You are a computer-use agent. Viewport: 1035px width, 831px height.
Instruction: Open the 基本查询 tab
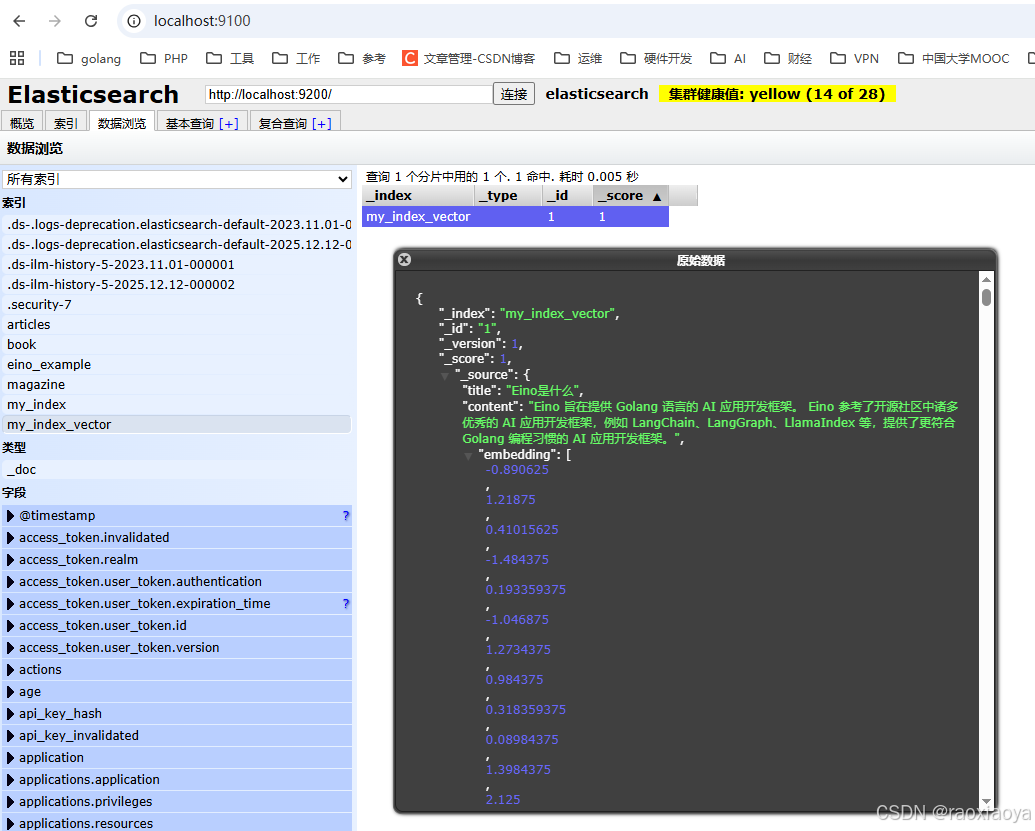202,123
